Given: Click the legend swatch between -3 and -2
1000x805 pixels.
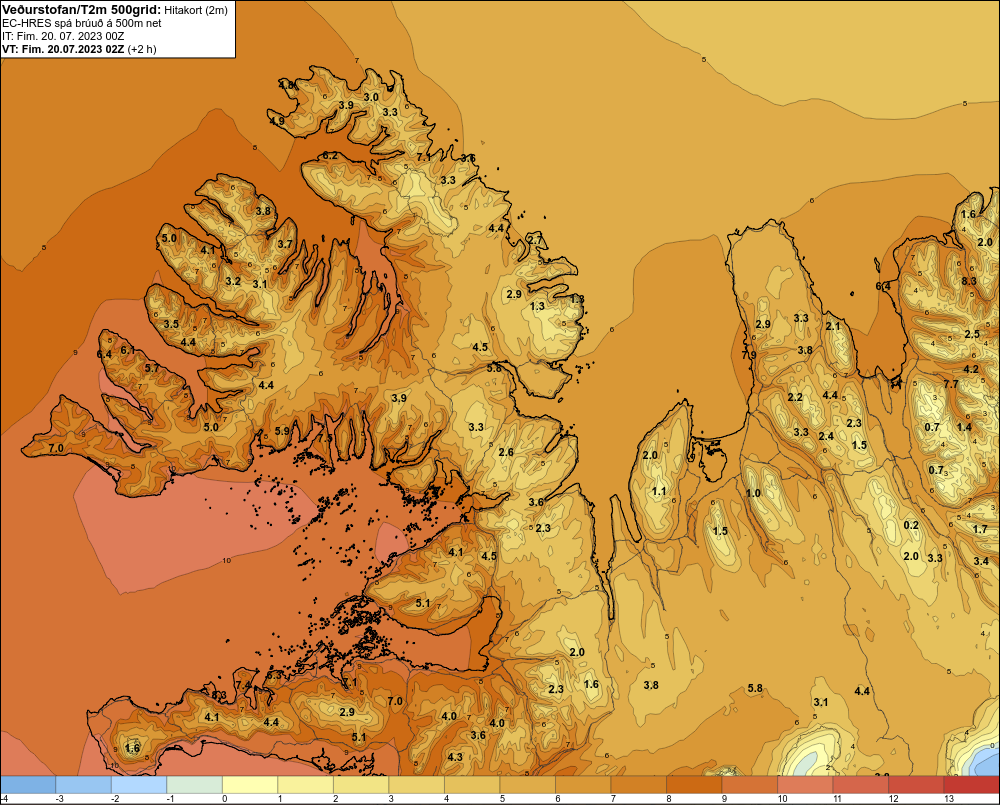Looking at the screenshot, I should tap(84, 785).
